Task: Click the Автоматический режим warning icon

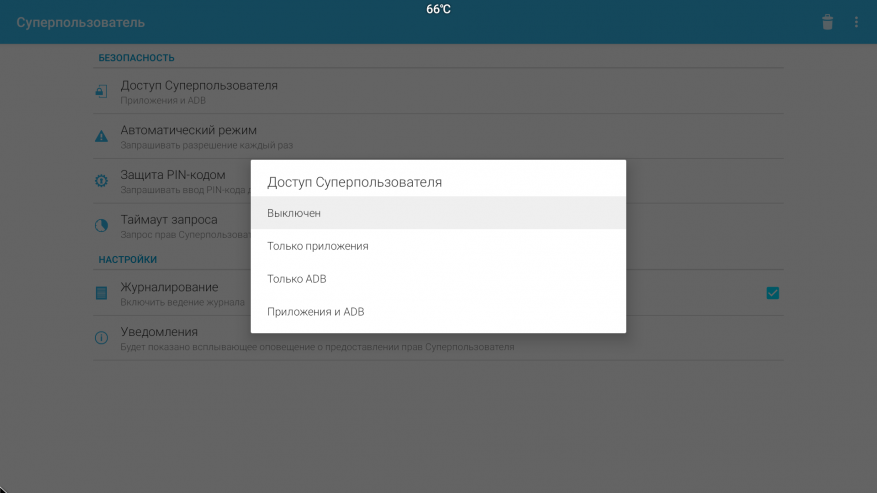Action: click(x=101, y=136)
